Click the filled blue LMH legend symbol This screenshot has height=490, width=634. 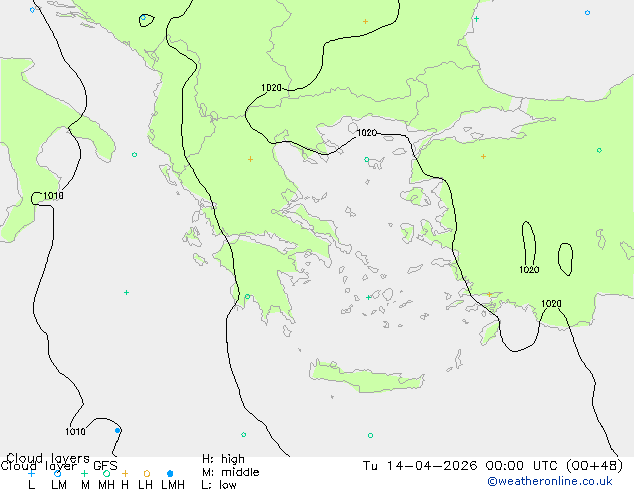(170, 473)
